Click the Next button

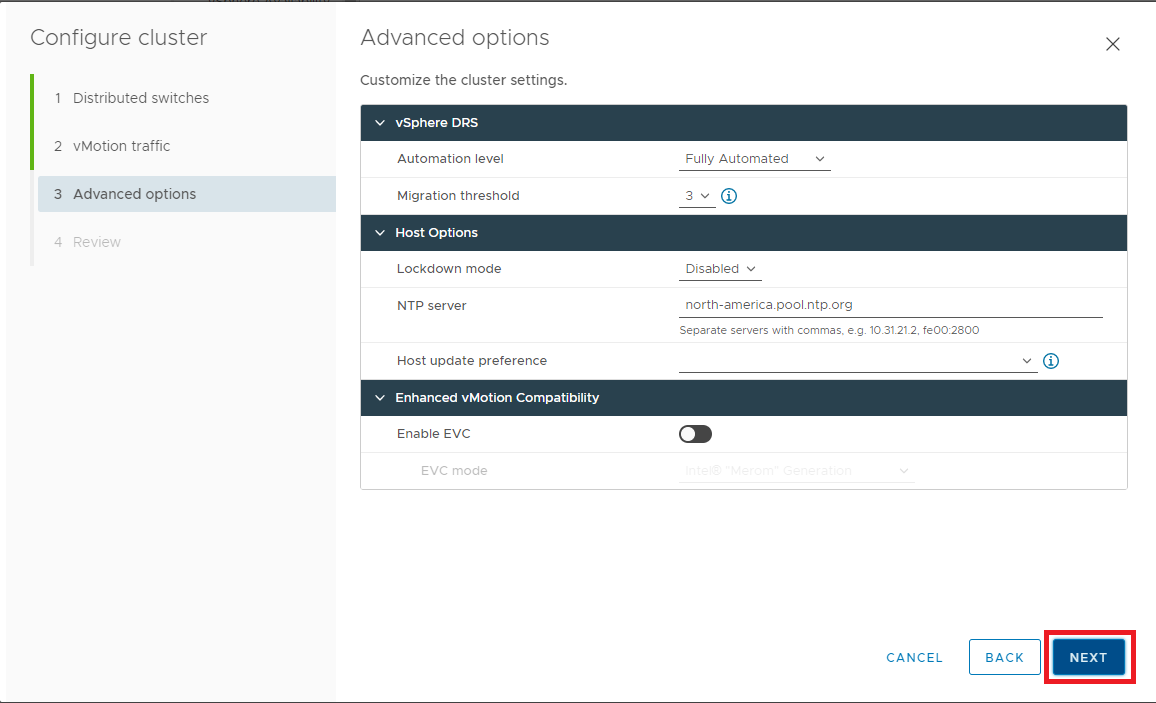tap(1088, 657)
